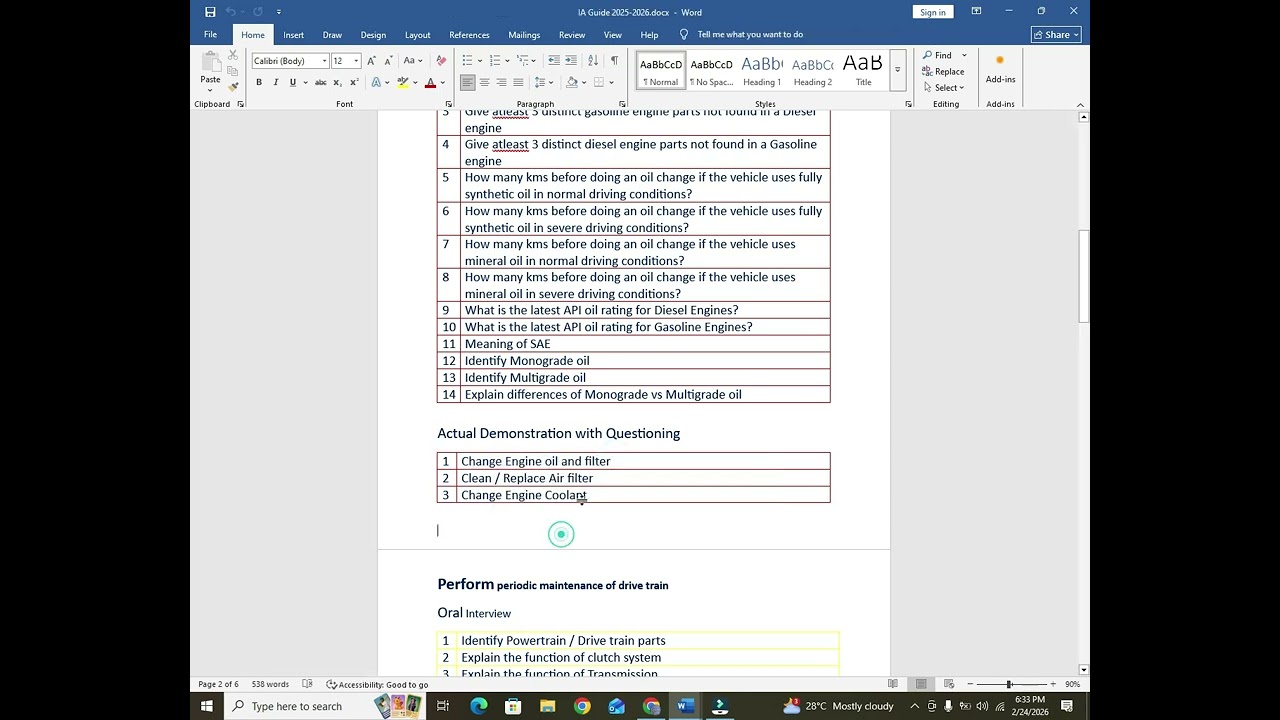Screen dimensions: 1280x720
Task: Toggle Show/Hide paragraph marks
Action: click(614, 61)
